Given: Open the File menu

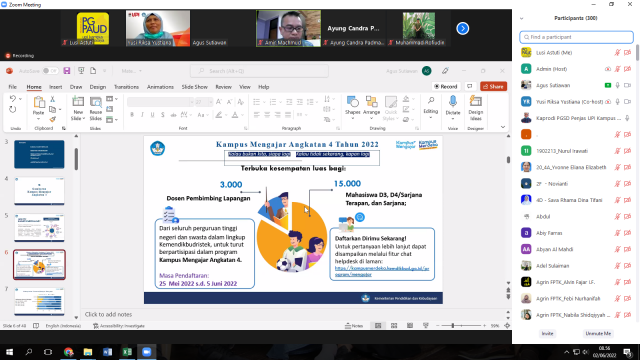Looking at the screenshot, I should 13,87.
